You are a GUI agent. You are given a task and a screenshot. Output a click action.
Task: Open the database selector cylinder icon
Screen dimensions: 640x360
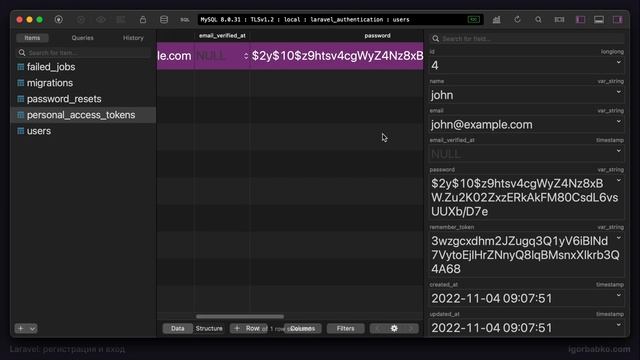point(164,20)
